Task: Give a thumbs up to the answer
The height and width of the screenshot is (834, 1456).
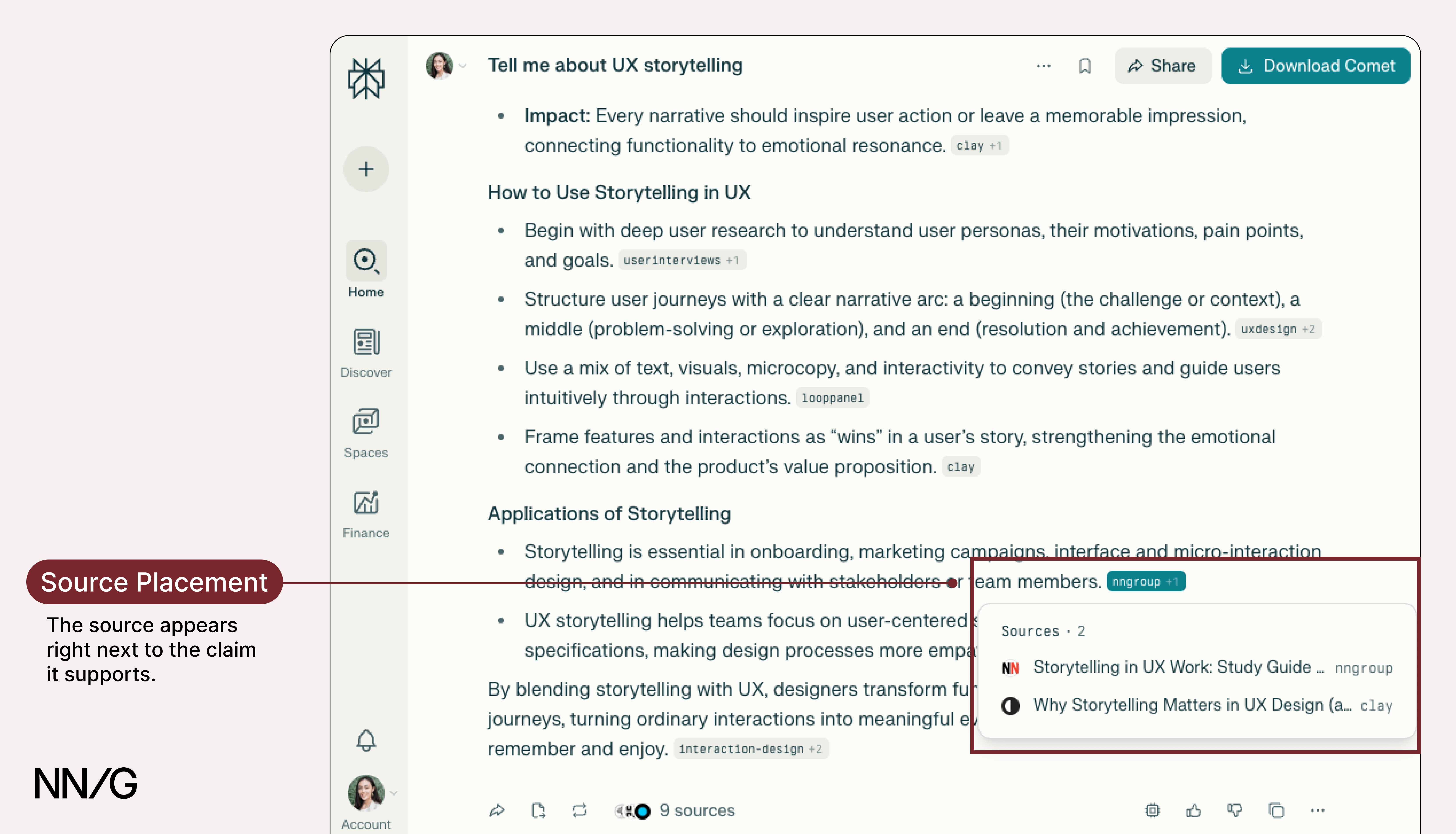Action: coord(1194,811)
